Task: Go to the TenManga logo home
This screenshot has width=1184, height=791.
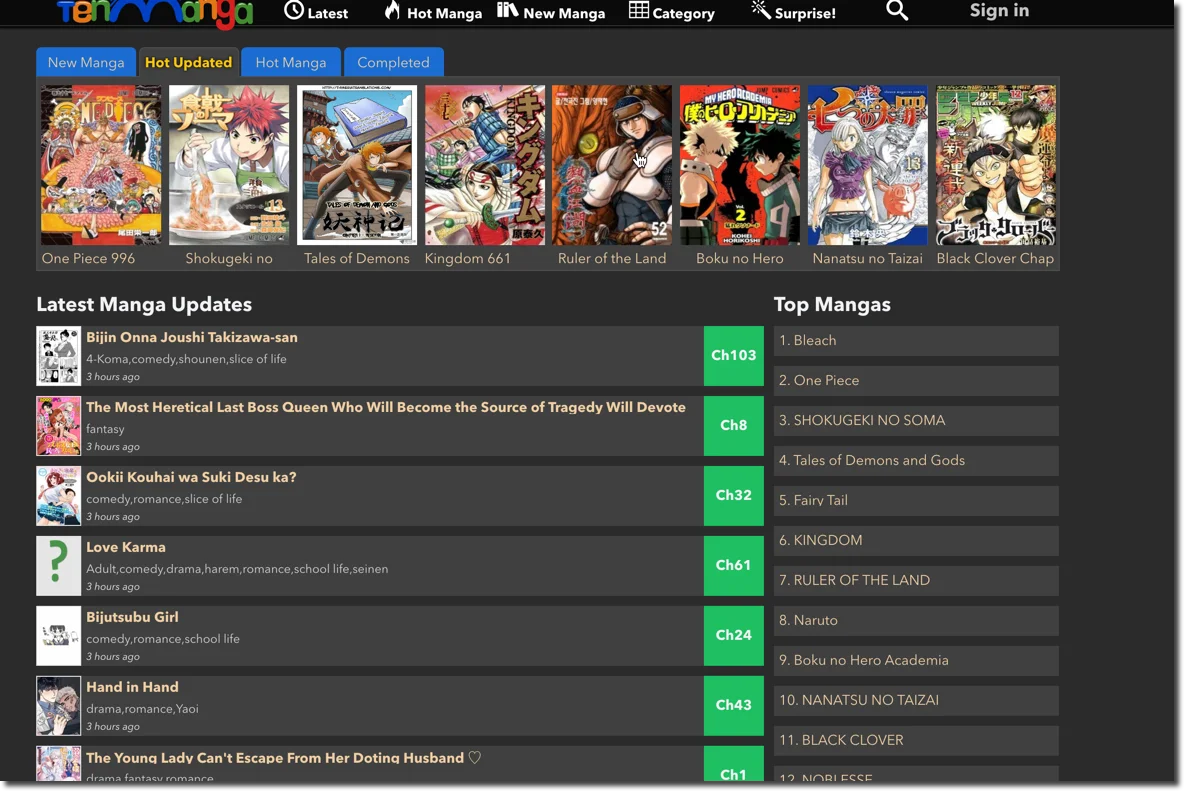Action: pos(154,14)
